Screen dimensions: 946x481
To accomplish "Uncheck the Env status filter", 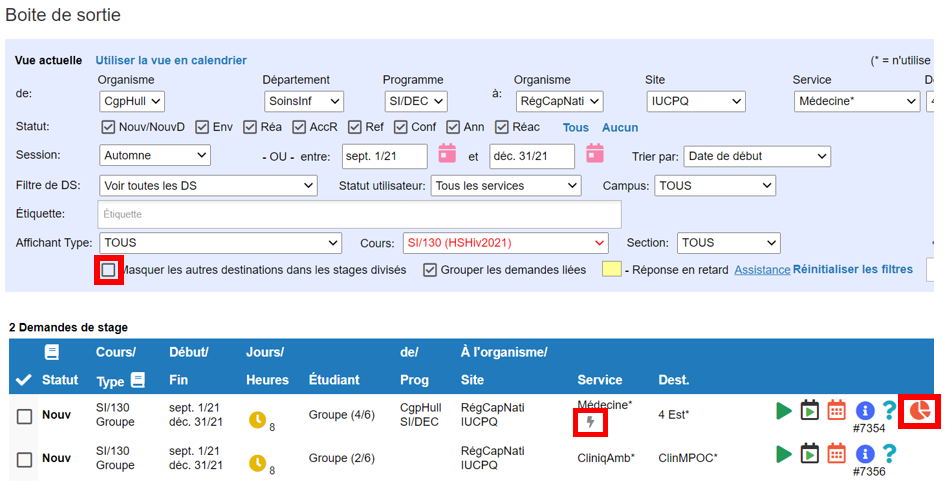I will click(201, 127).
